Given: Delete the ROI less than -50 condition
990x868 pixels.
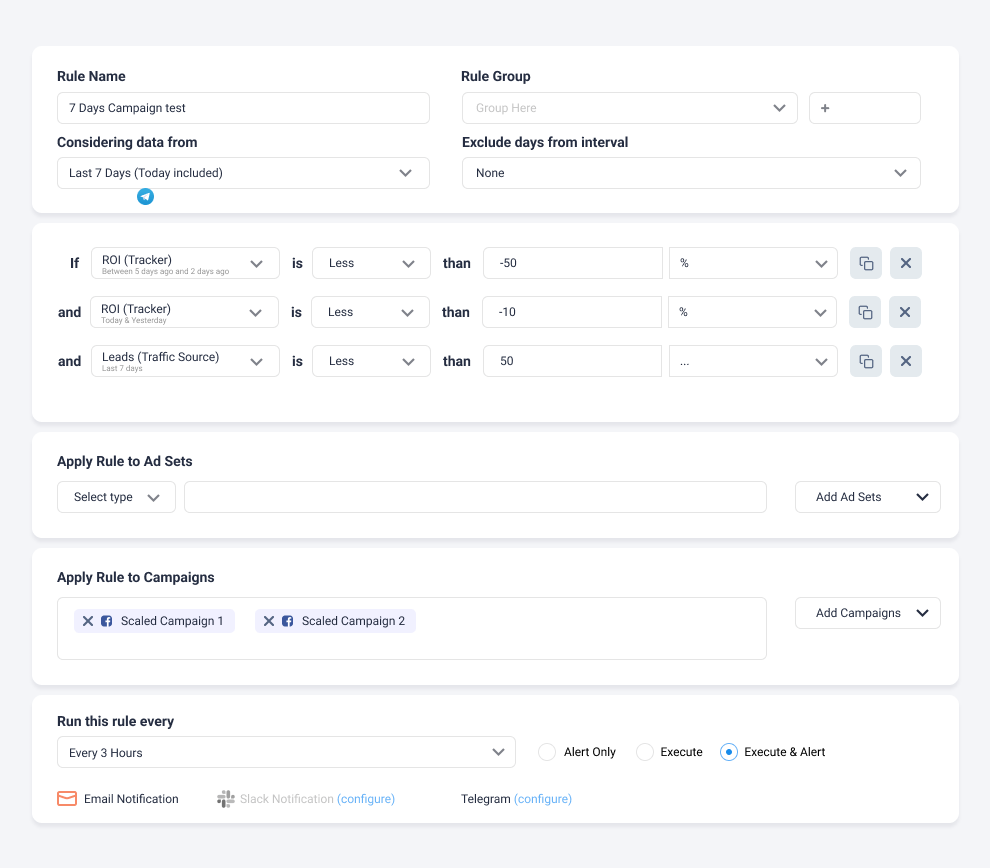Looking at the screenshot, I should click(905, 263).
